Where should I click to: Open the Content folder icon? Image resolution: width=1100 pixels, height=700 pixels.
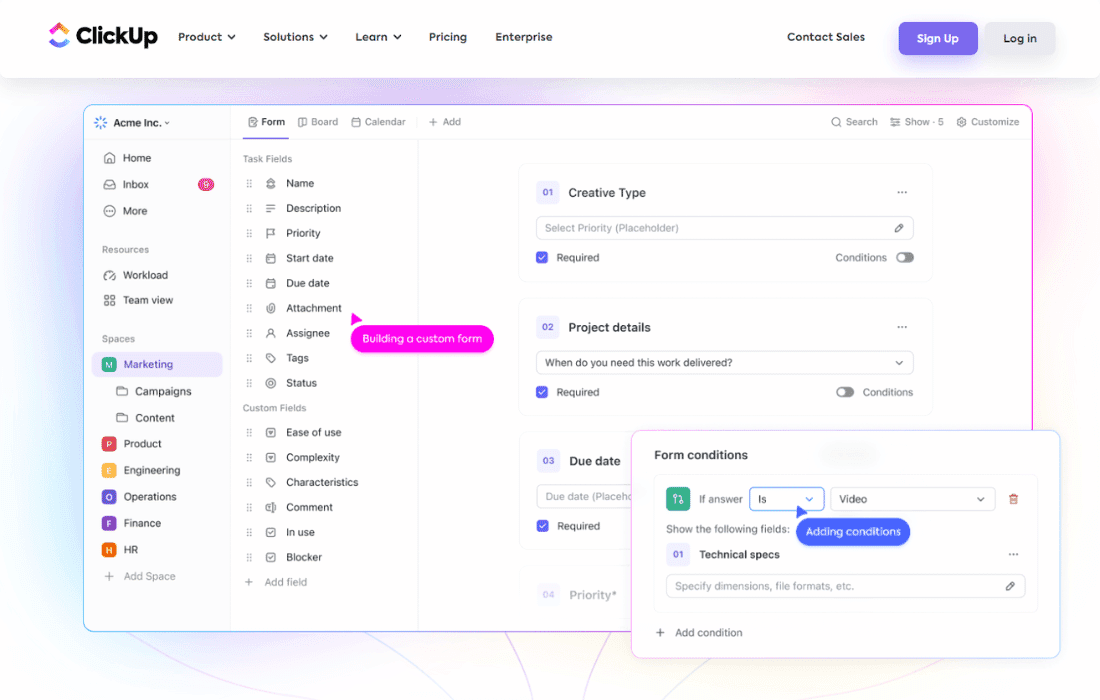(122, 417)
